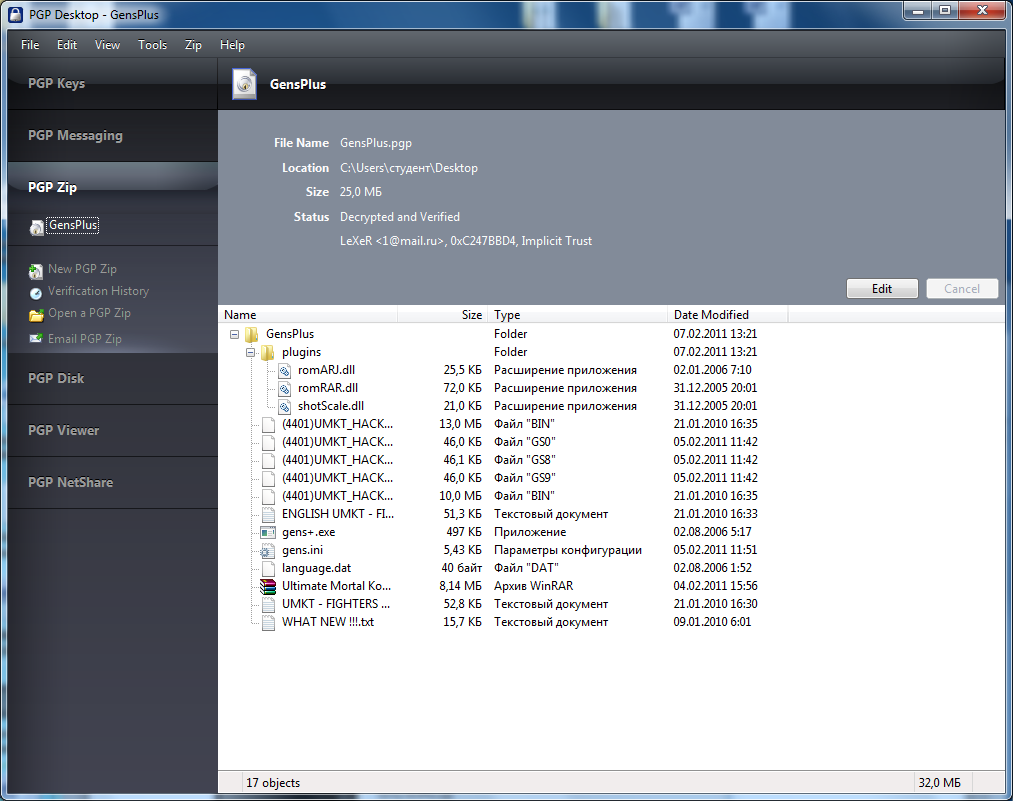Open the View menu
1013x801 pixels.
click(107, 45)
